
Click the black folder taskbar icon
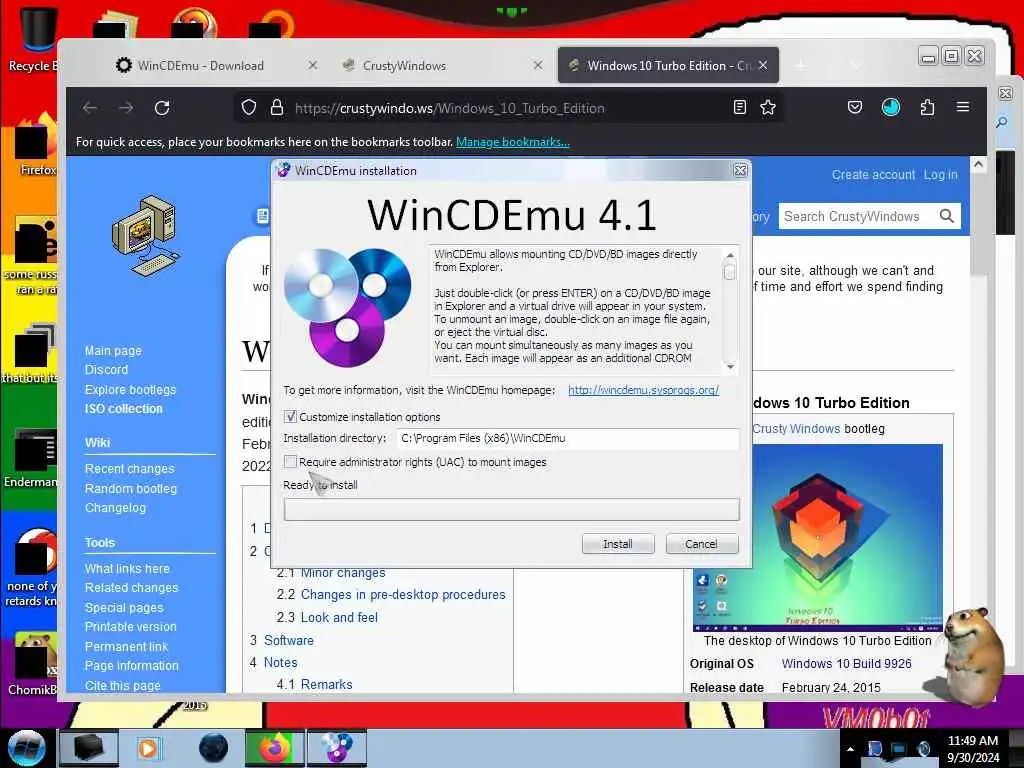click(x=88, y=748)
